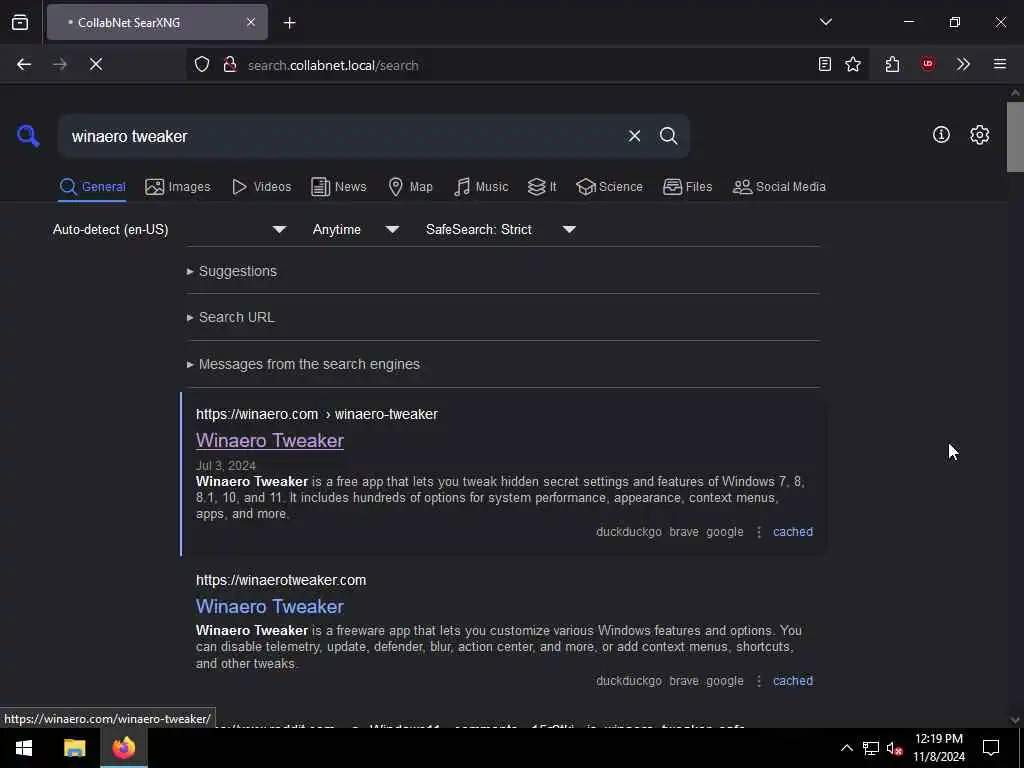Switch to the News tab
This screenshot has height=768, width=1024.
(338, 187)
